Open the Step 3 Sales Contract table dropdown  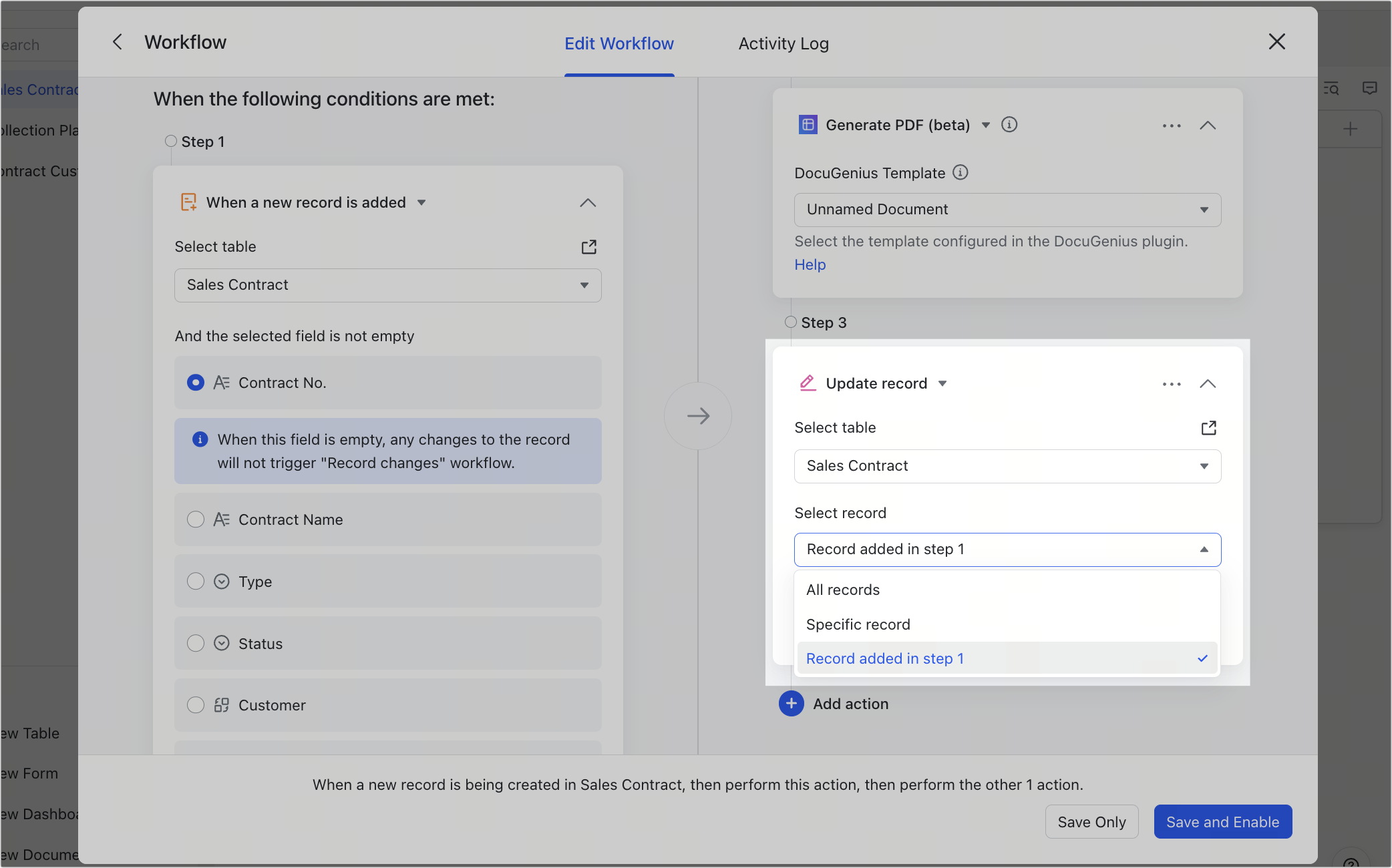1007,466
